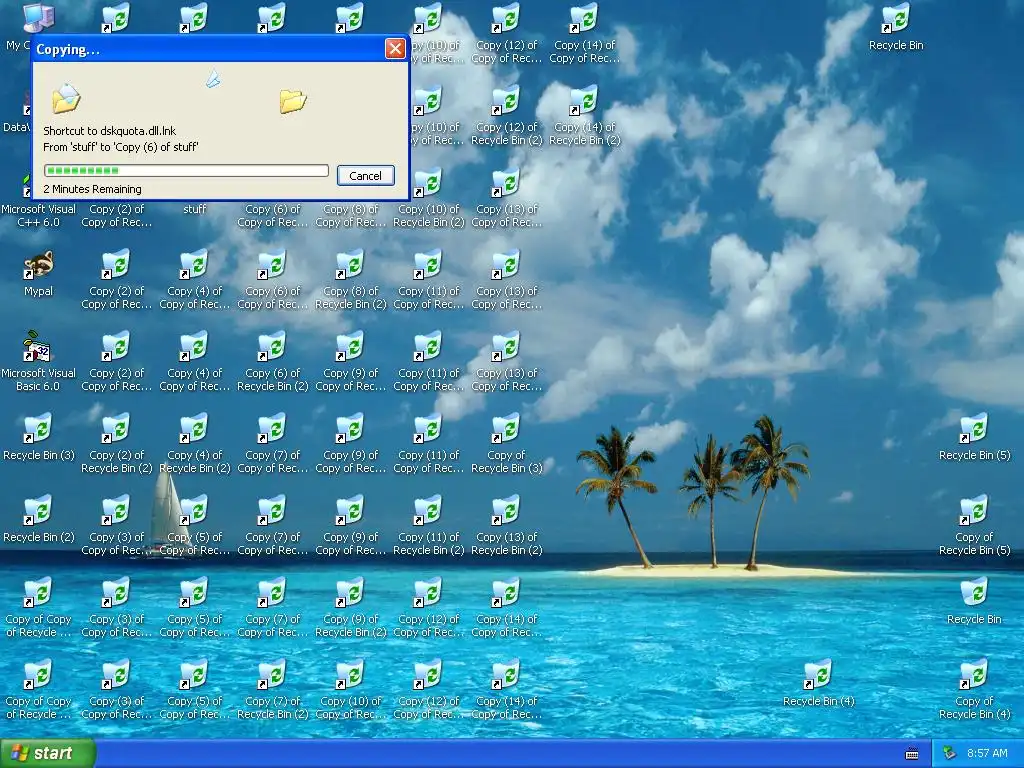Click the Copying... title bar
This screenshot has height=768, width=1024.
click(209, 49)
